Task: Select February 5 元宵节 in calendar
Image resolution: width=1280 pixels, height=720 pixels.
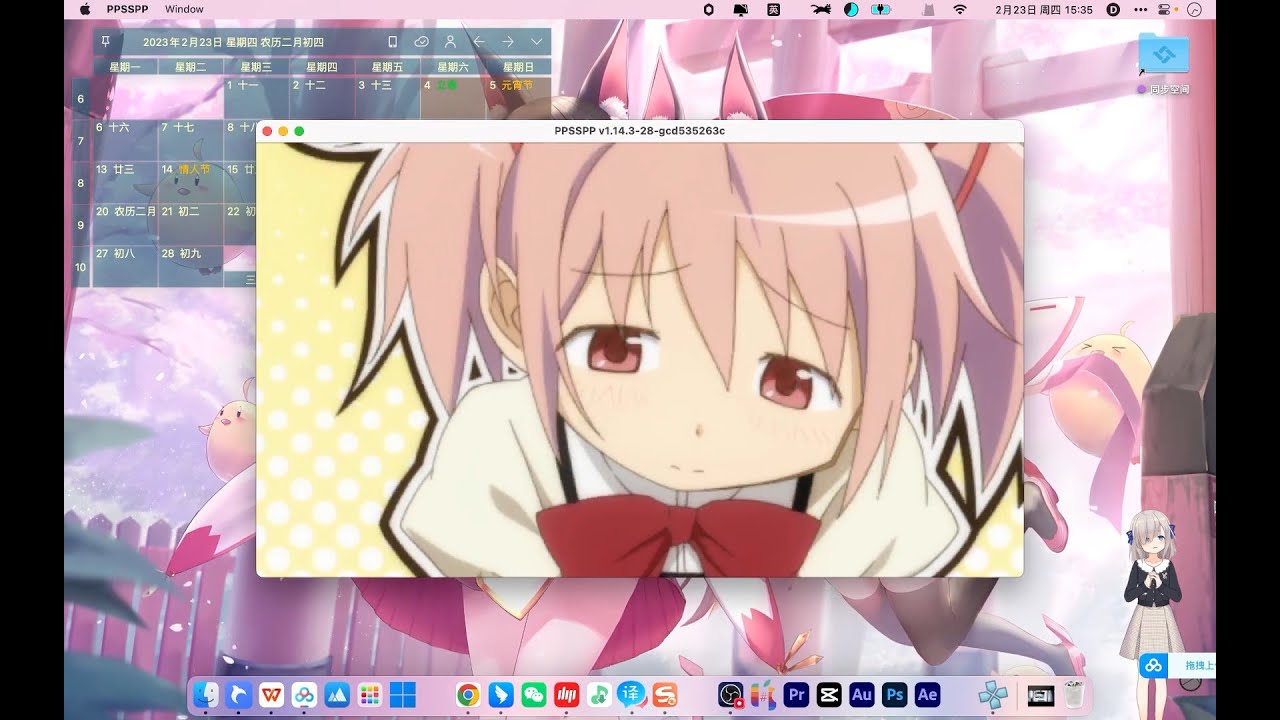Action: click(518, 99)
